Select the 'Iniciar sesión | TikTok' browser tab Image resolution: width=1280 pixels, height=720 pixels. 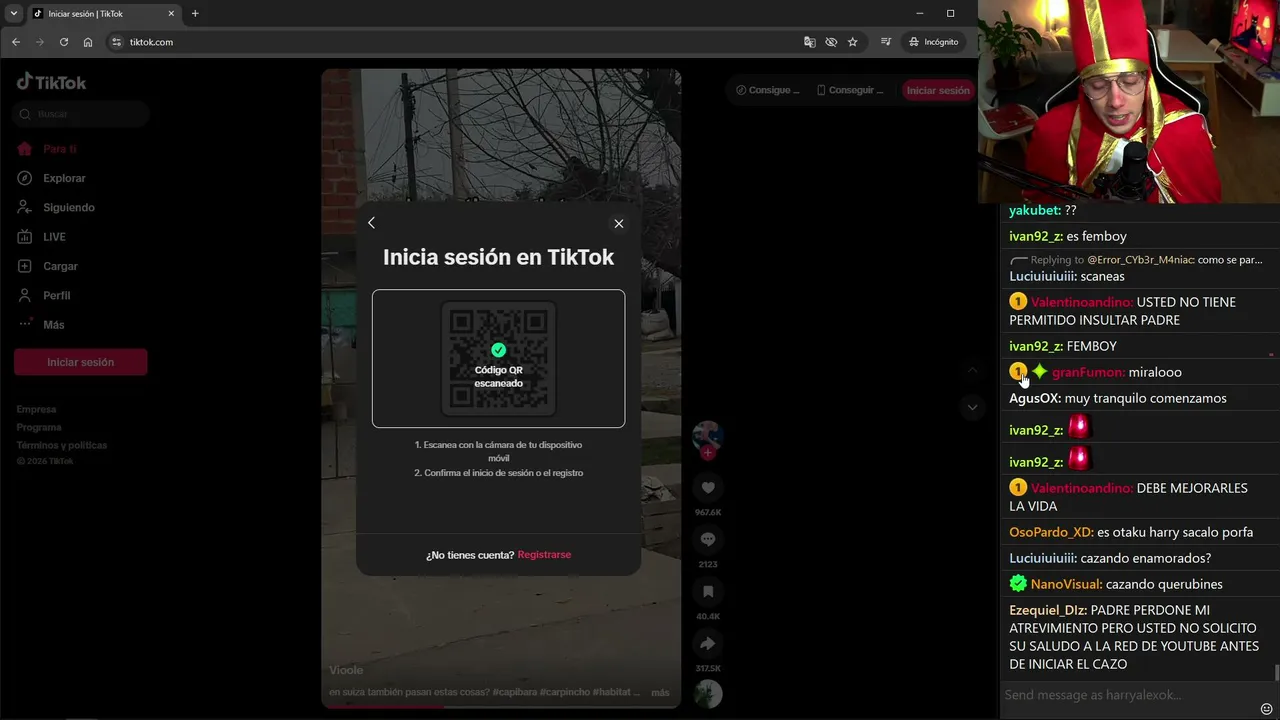[104, 13]
